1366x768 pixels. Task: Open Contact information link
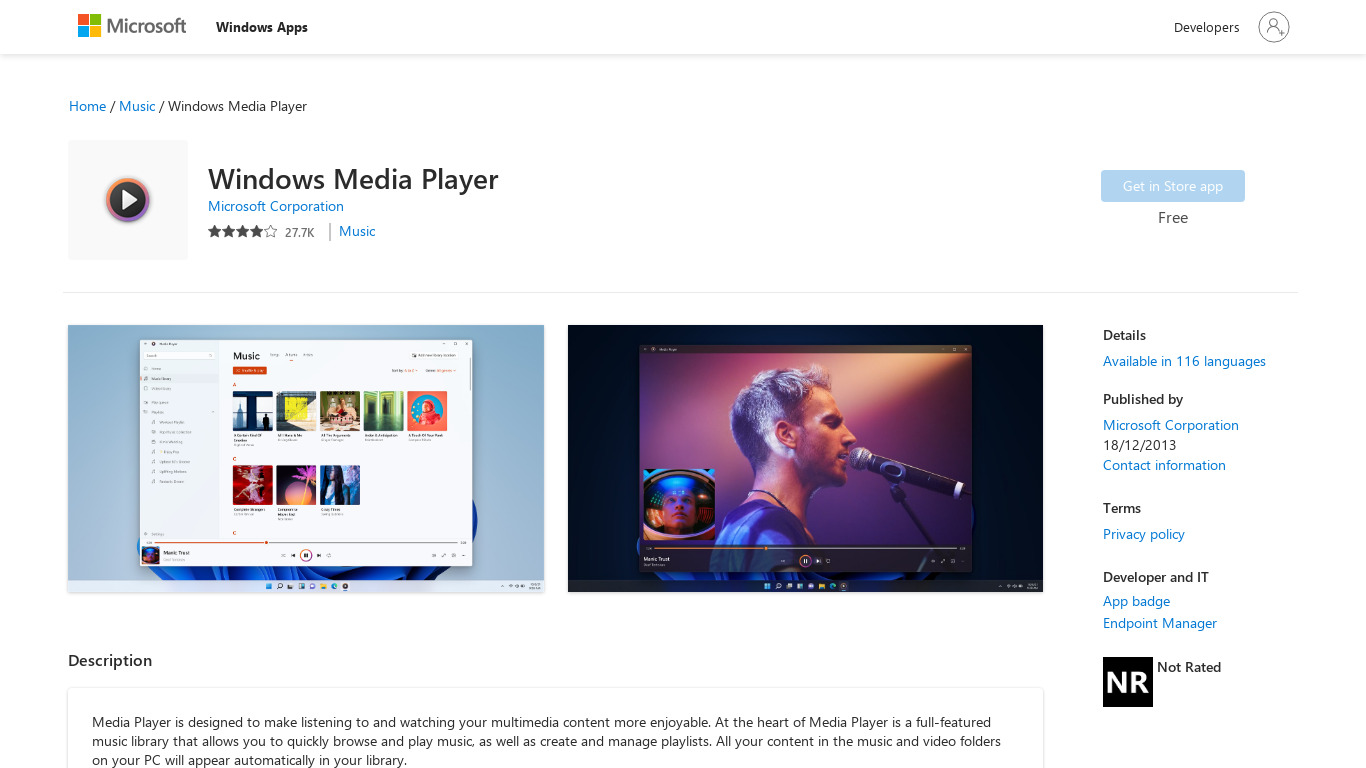point(1164,465)
